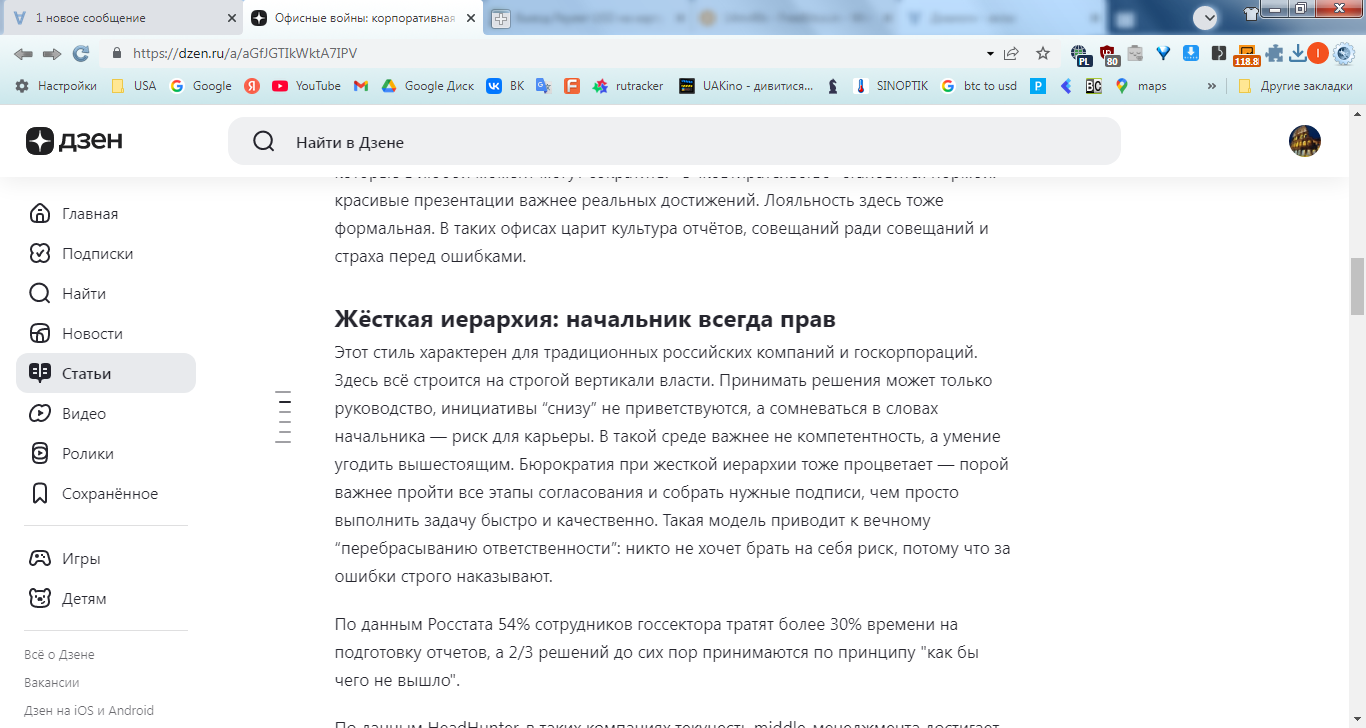Open browser downloads
The height and width of the screenshot is (728, 1366).
pos(1298,53)
